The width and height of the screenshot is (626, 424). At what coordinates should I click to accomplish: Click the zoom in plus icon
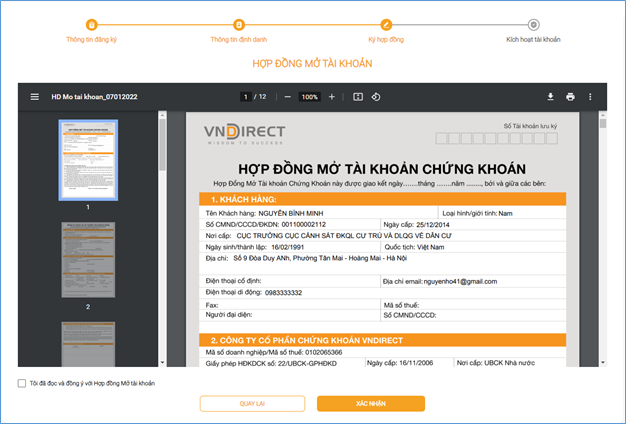point(332,97)
